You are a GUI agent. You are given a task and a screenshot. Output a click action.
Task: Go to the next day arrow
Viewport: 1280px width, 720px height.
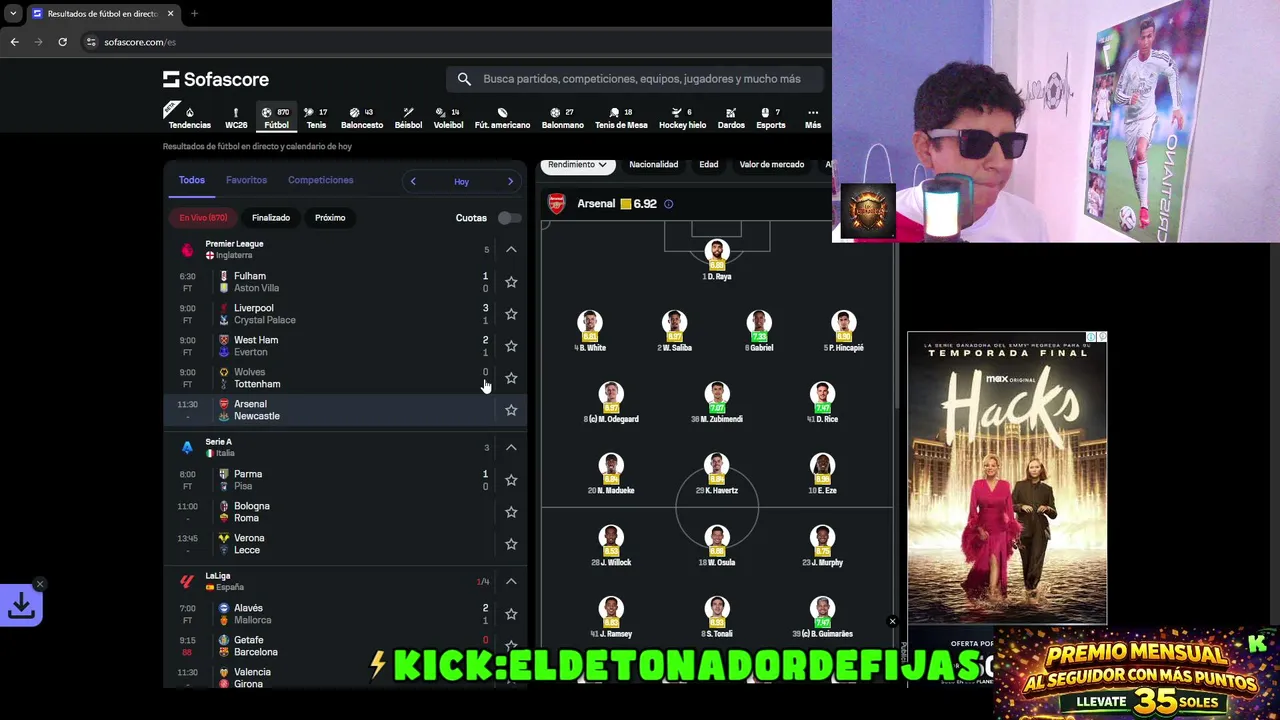[510, 181]
